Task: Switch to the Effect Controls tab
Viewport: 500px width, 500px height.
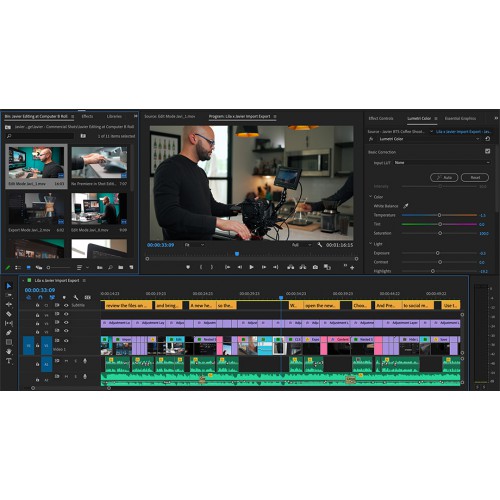Action: coord(381,118)
